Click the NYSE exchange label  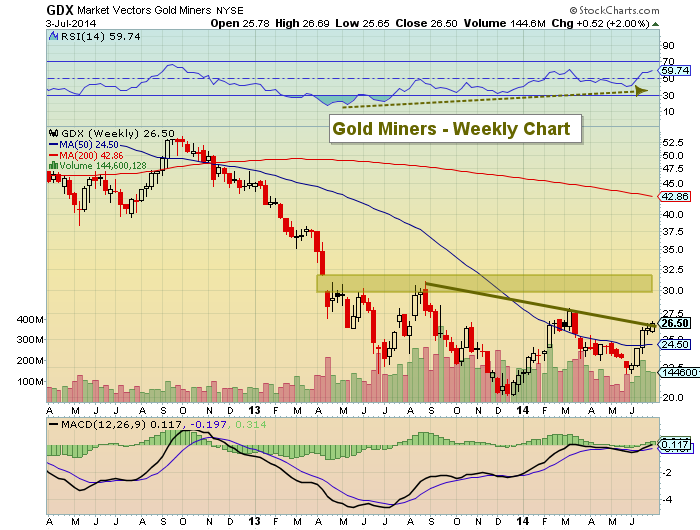click(x=229, y=11)
